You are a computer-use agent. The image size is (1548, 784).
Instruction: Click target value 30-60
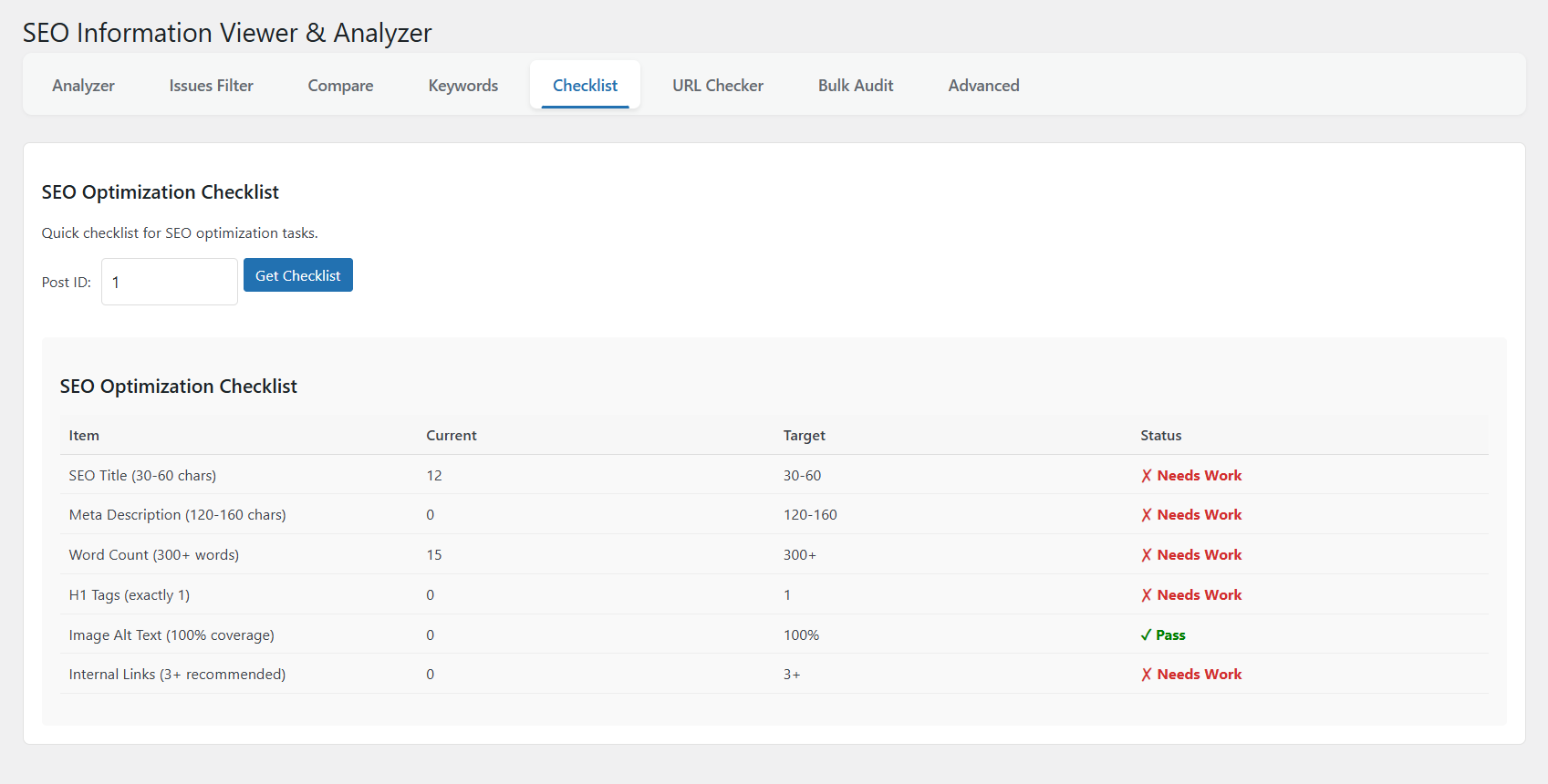[802, 476]
